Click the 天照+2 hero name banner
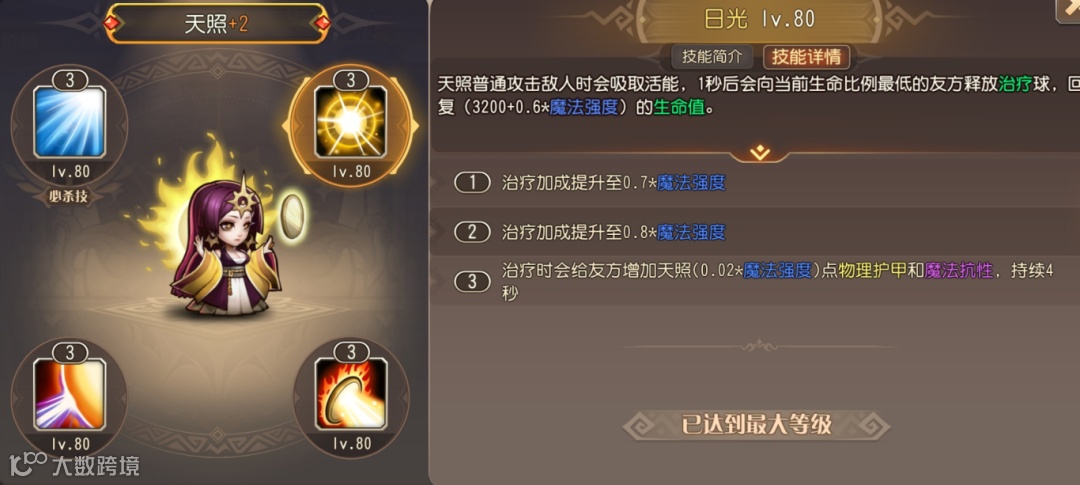Screen dimensions: 1080x485 tap(216, 23)
